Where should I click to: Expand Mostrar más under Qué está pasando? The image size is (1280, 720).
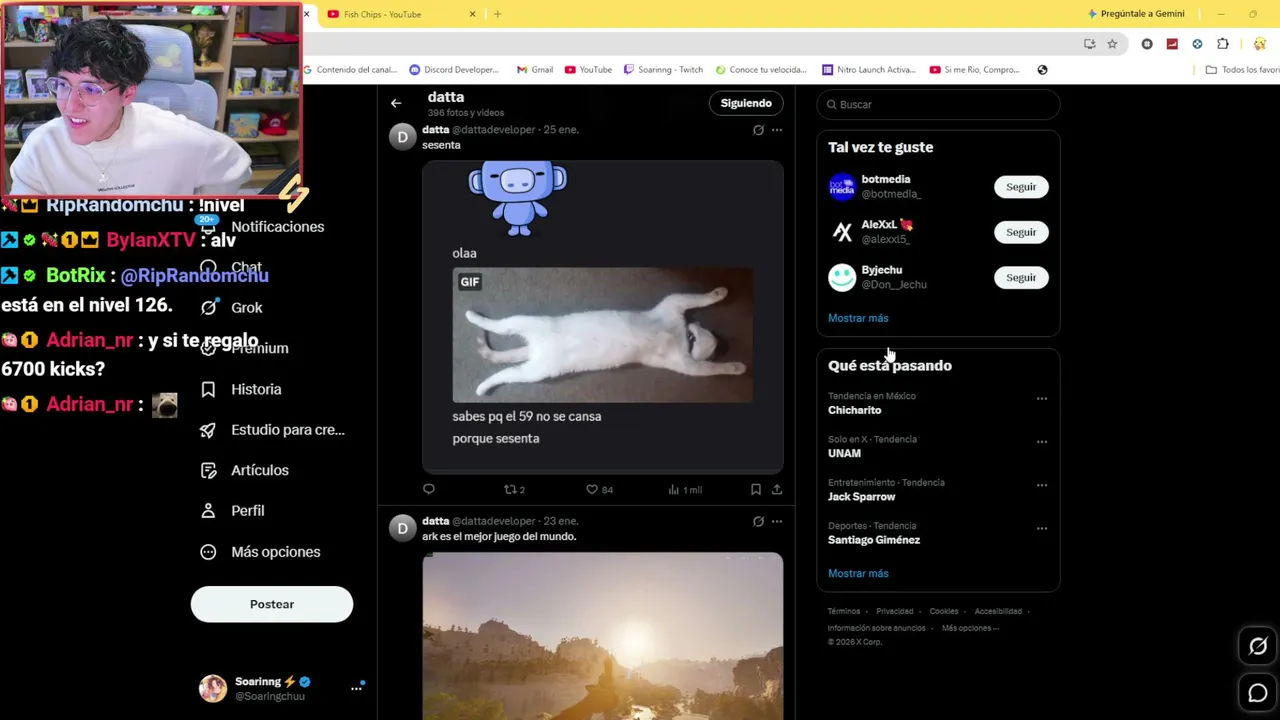858,574
